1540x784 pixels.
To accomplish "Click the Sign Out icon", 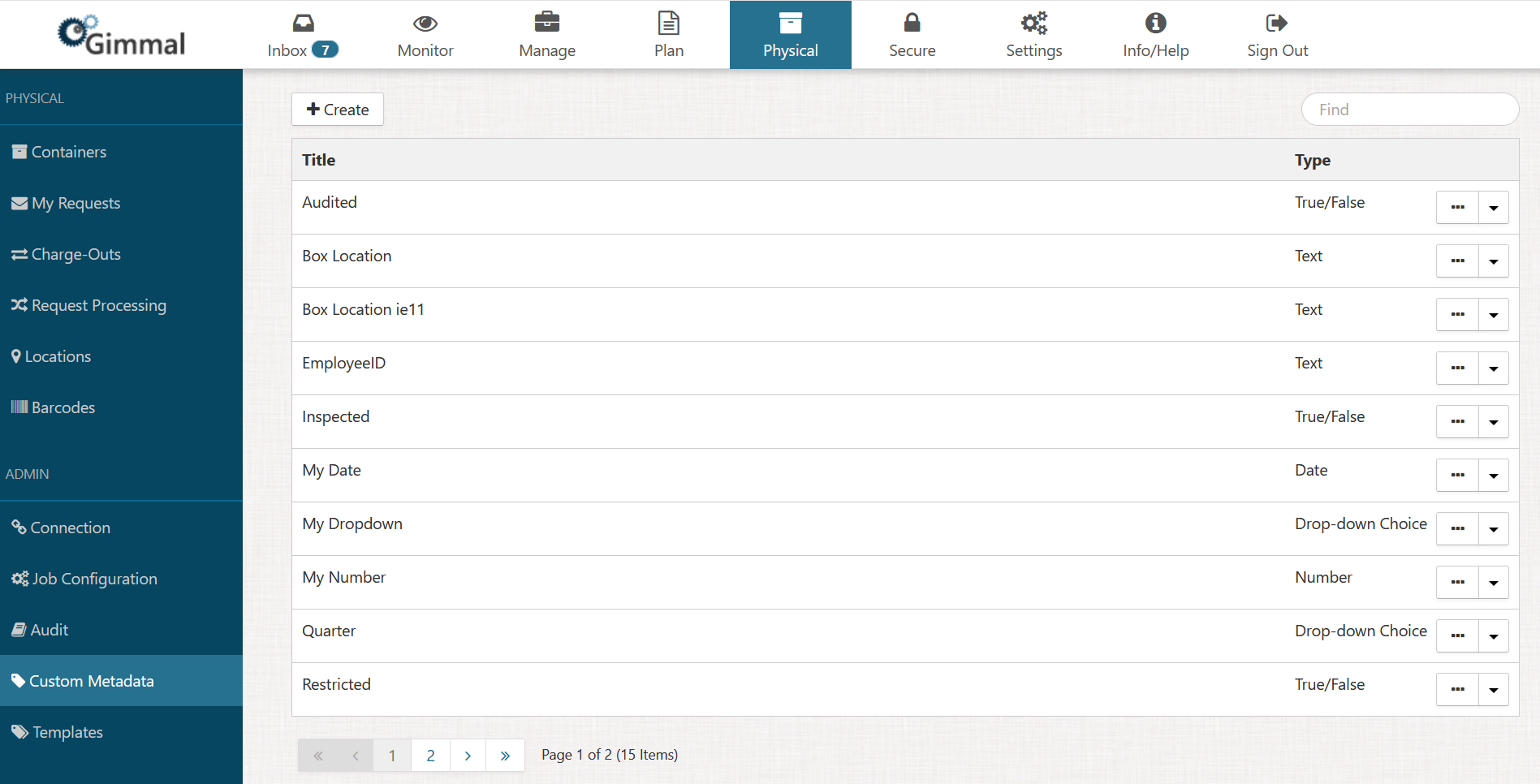I will [1276, 23].
